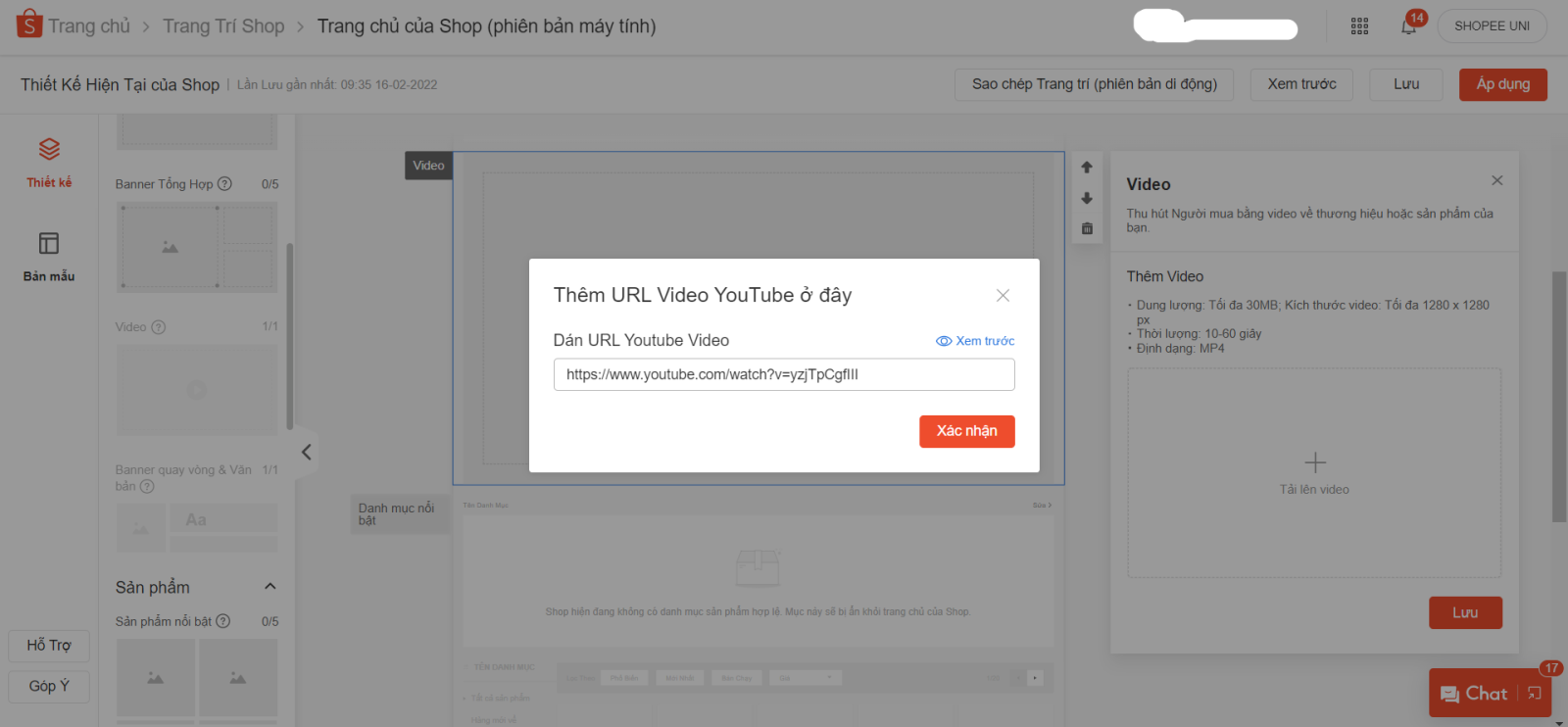Click the Tải lên video upload area

coord(1314,473)
